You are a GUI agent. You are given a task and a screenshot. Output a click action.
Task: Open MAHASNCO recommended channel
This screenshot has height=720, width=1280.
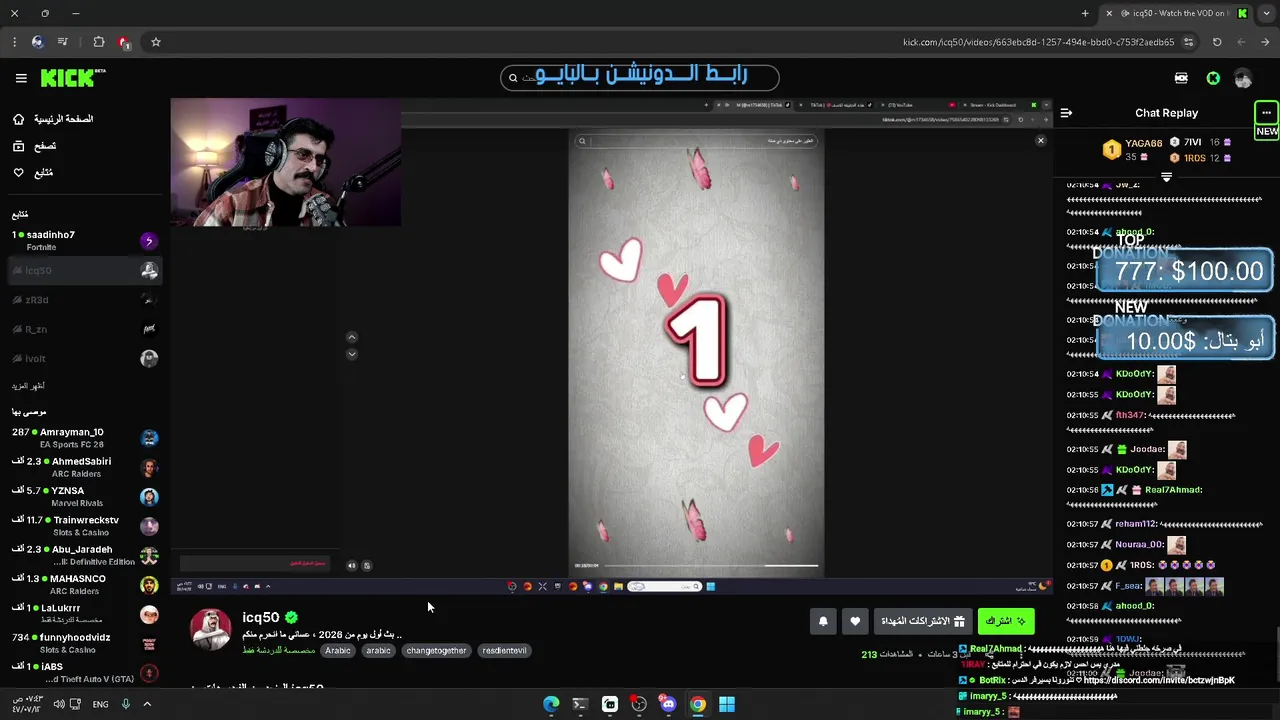point(84,584)
